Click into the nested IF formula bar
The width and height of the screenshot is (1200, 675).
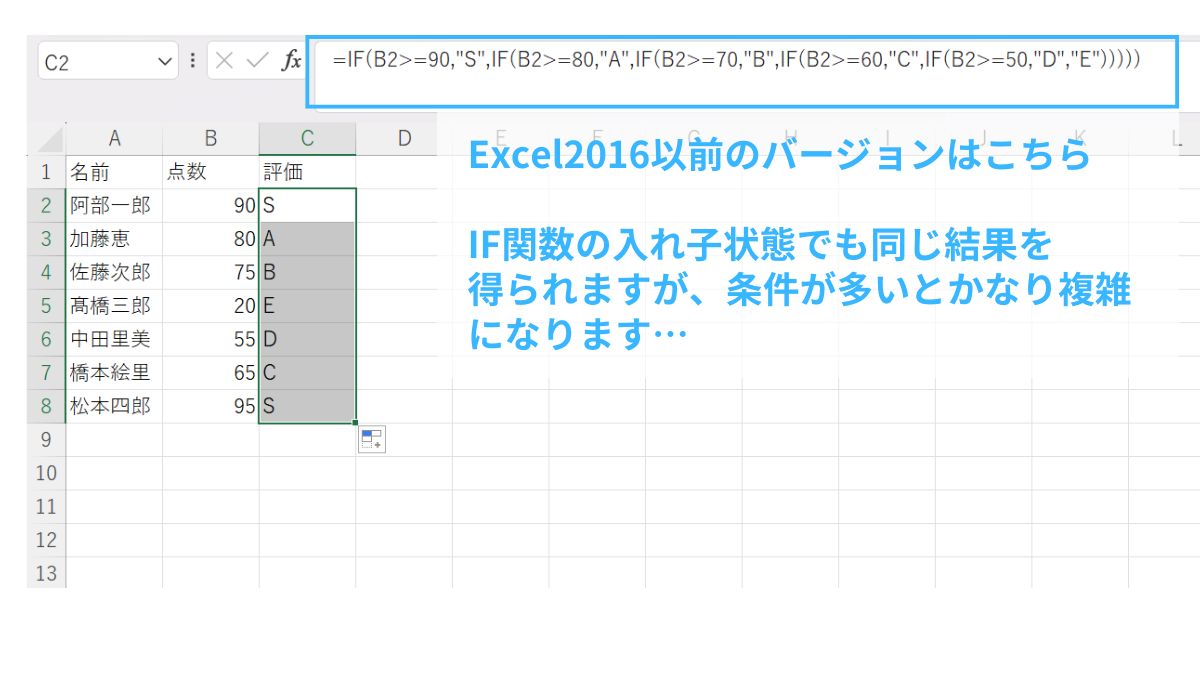pos(743,72)
